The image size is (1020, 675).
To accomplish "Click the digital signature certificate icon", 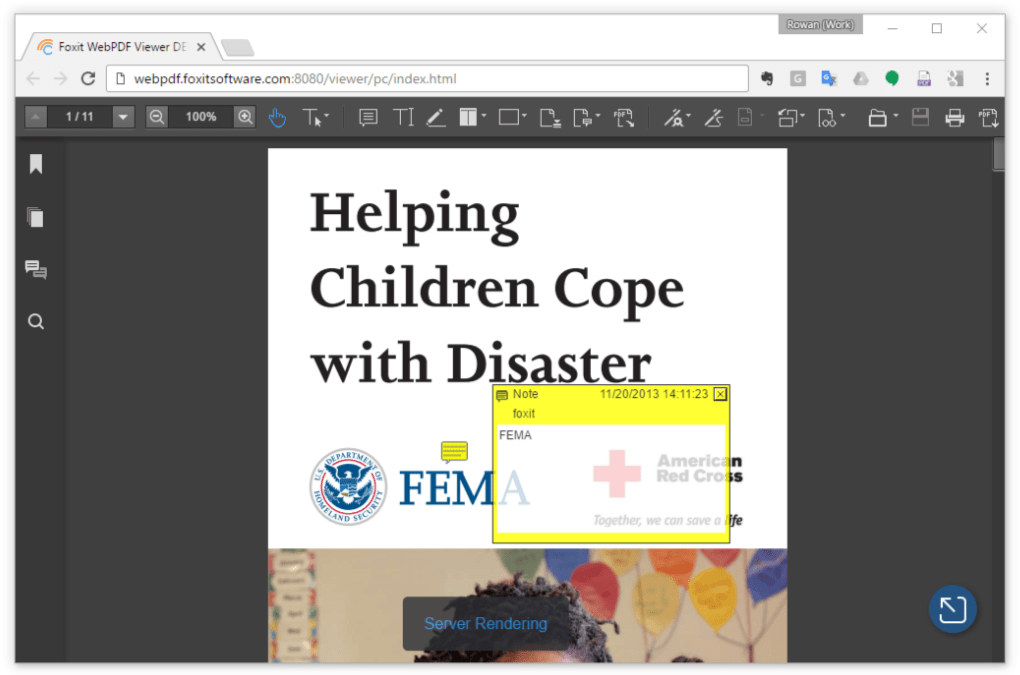I will pyautogui.click(x=673, y=118).
